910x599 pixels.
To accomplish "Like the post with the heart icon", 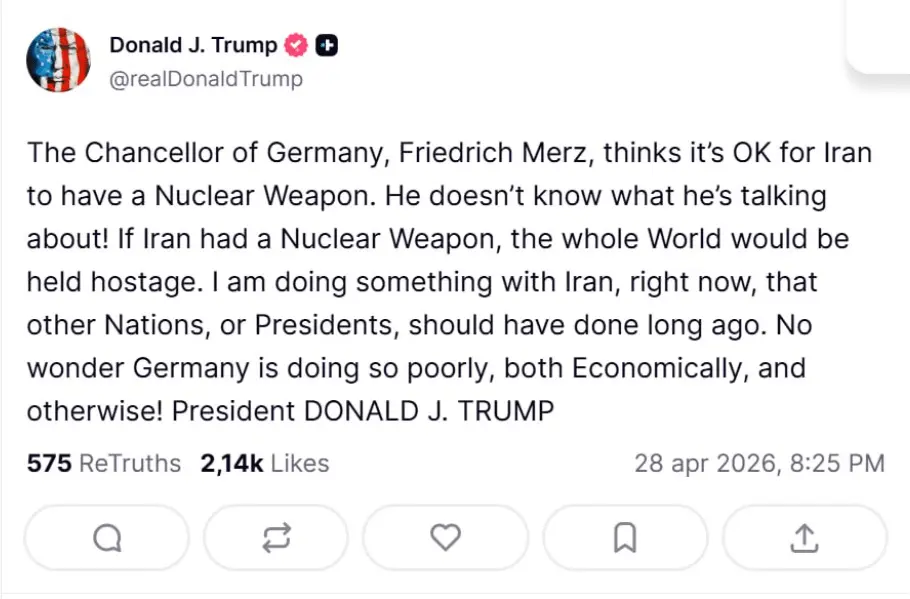I will [x=445, y=539].
